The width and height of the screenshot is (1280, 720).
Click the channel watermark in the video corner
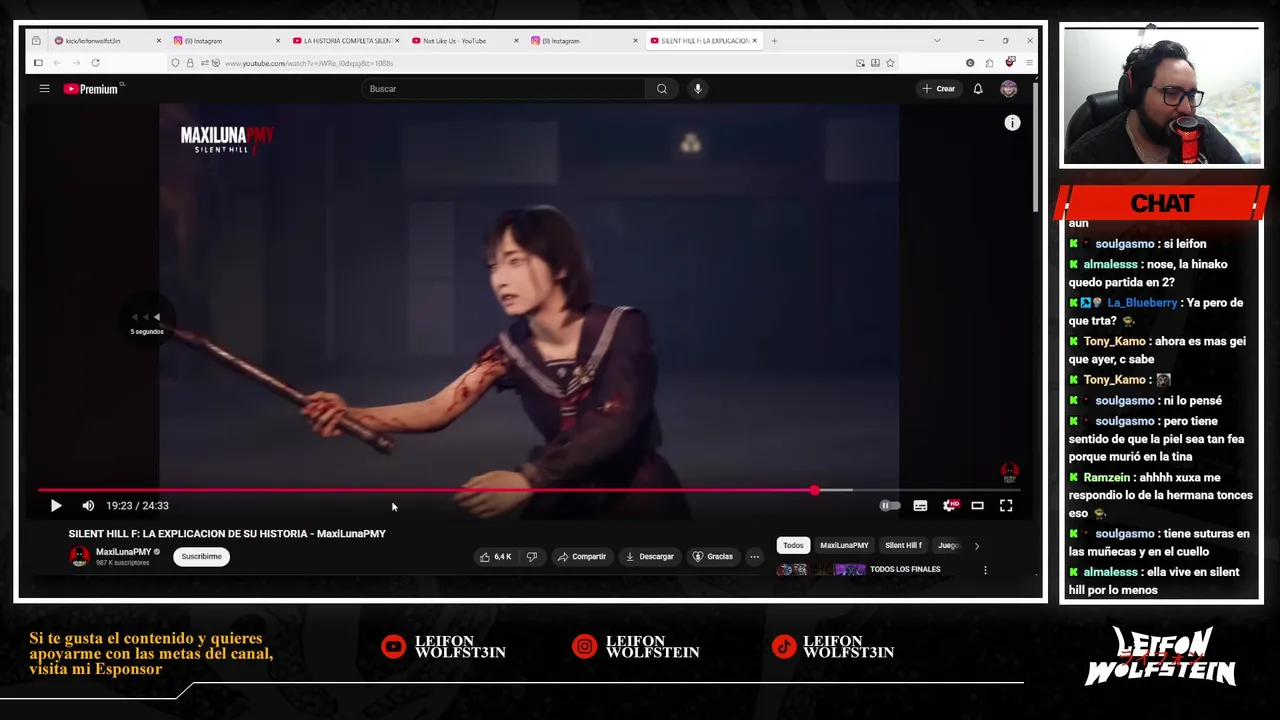coord(1009,472)
